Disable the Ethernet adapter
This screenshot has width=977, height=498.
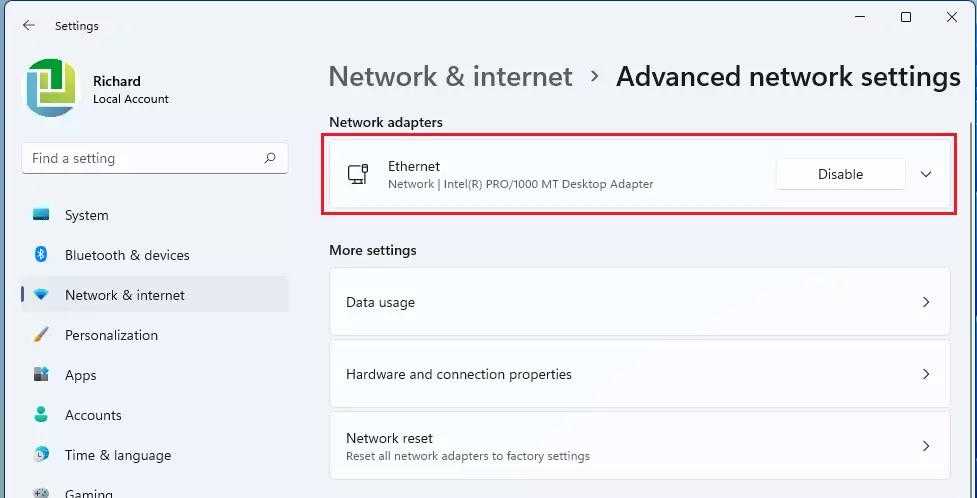(840, 174)
